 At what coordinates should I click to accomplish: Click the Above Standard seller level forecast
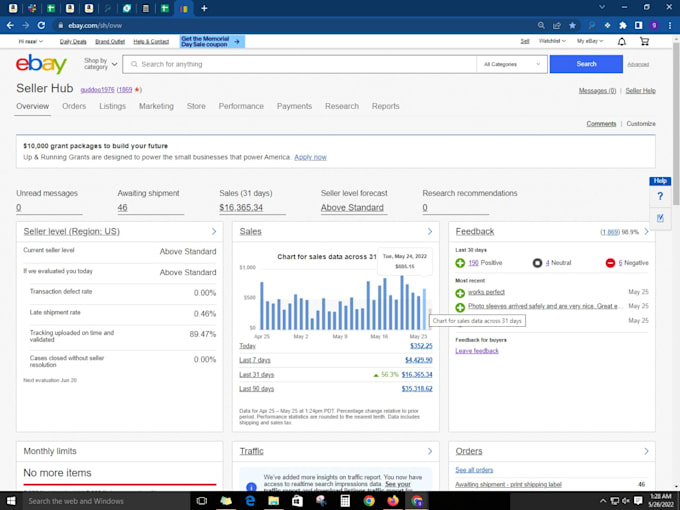352,208
